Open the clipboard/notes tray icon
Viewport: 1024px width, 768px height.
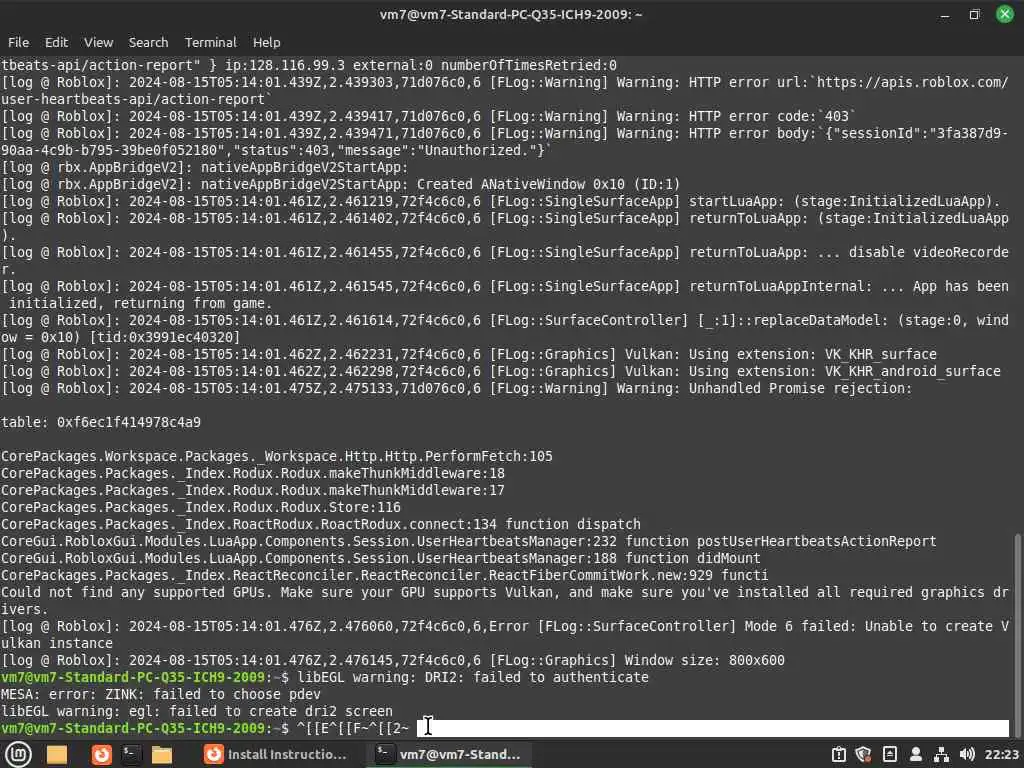889,754
